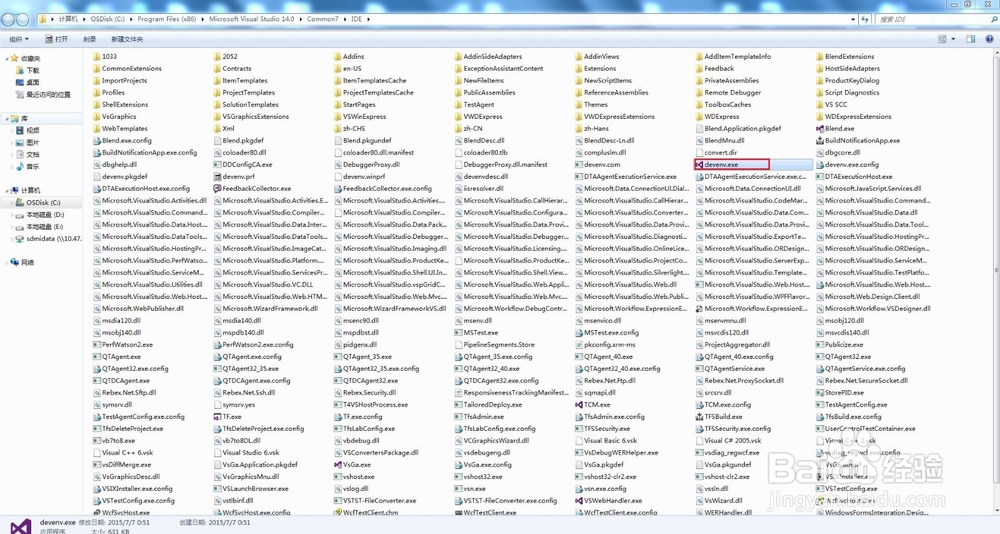This screenshot has height=534, width=1000.
Task: Select the TF.exe file icon
Action: point(217,417)
